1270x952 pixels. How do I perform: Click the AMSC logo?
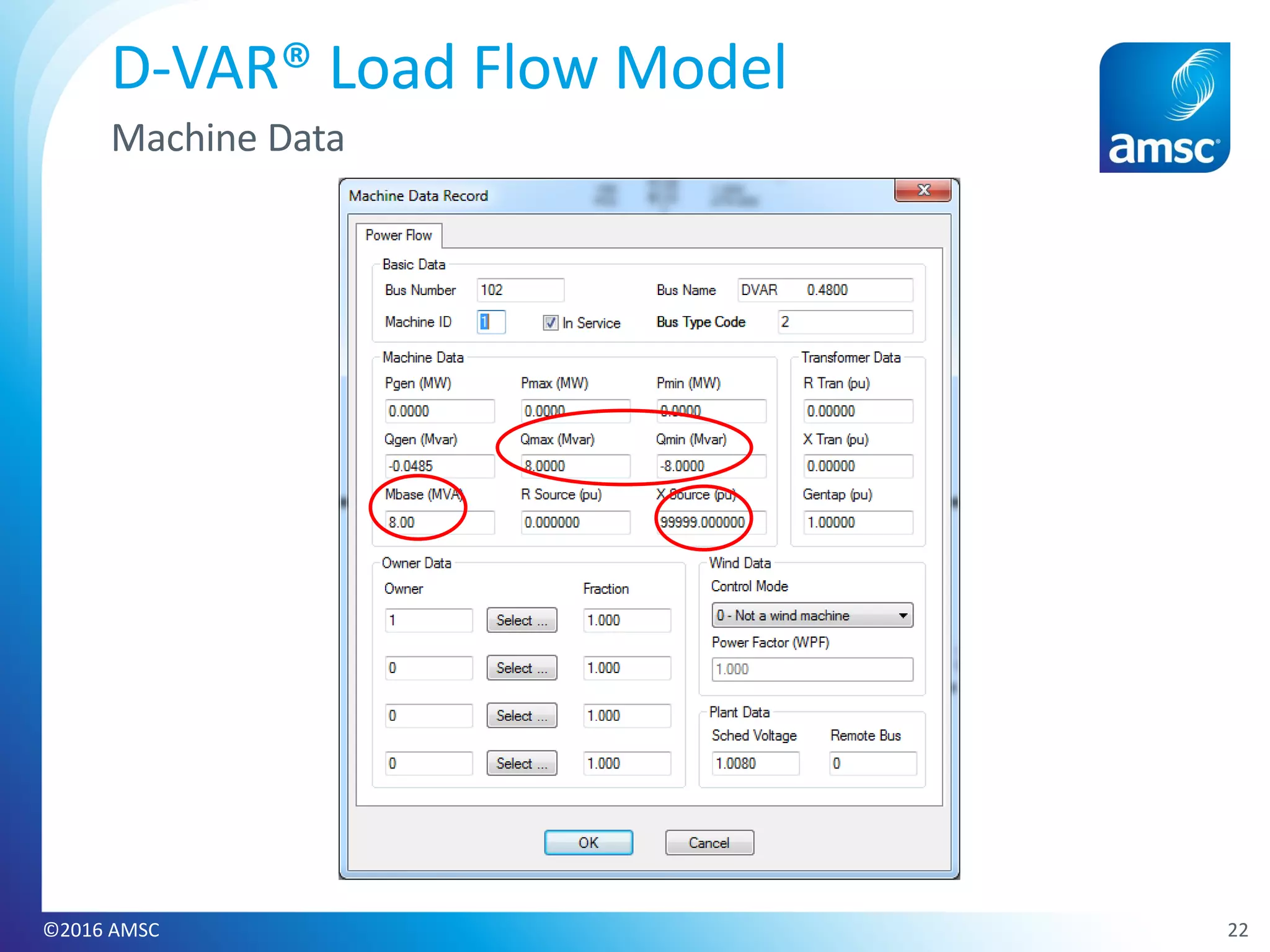(x=1165, y=107)
